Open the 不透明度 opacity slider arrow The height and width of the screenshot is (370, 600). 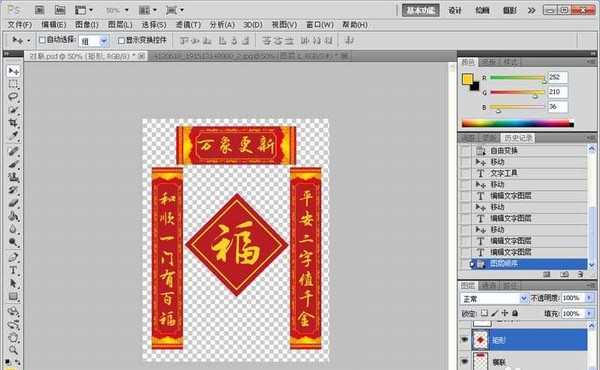point(589,298)
